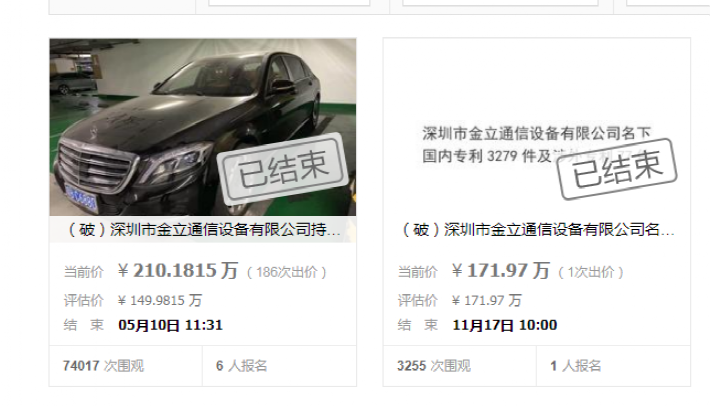Open the car listing title starting with (破)深圳市金立通信设备有限公司持

[x=203, y=230]
